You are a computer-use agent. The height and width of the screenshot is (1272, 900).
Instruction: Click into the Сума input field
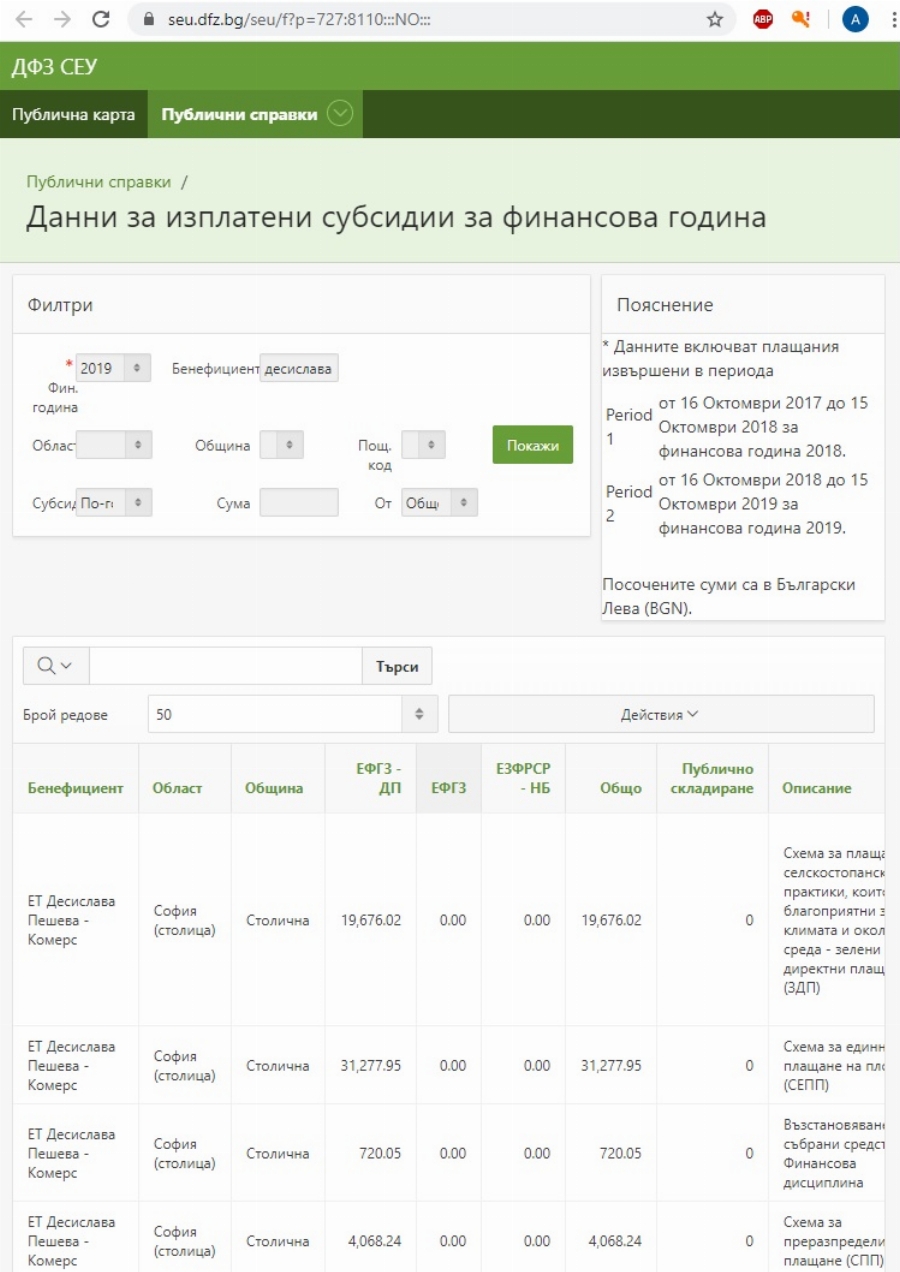(x=298, y=502)
